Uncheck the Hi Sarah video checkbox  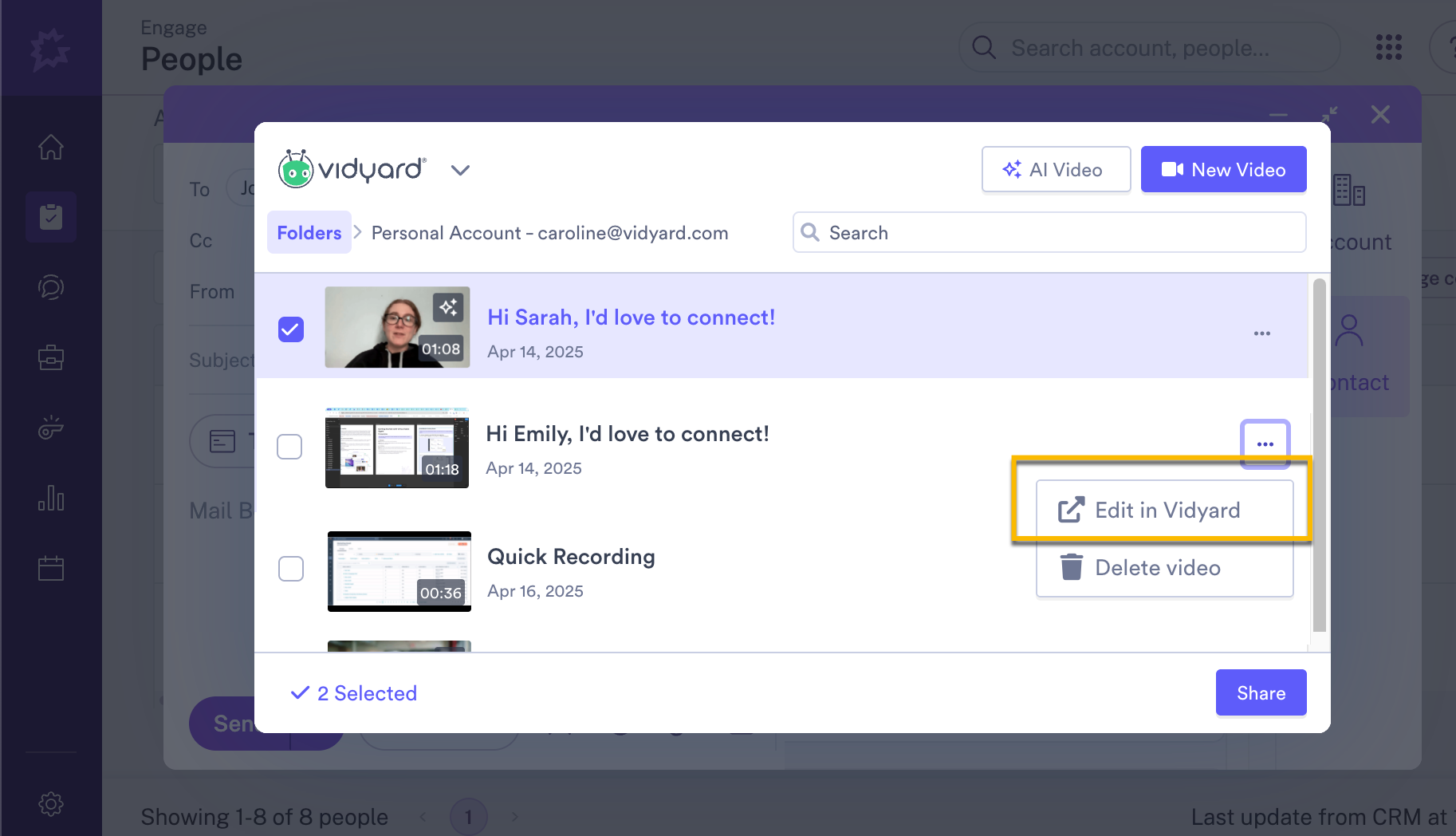click(x=291, y=329)
